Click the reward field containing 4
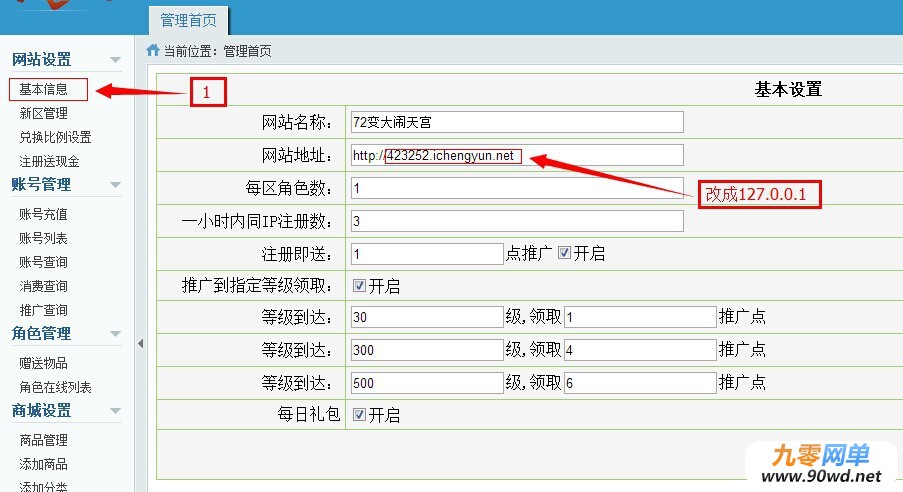 640,350
